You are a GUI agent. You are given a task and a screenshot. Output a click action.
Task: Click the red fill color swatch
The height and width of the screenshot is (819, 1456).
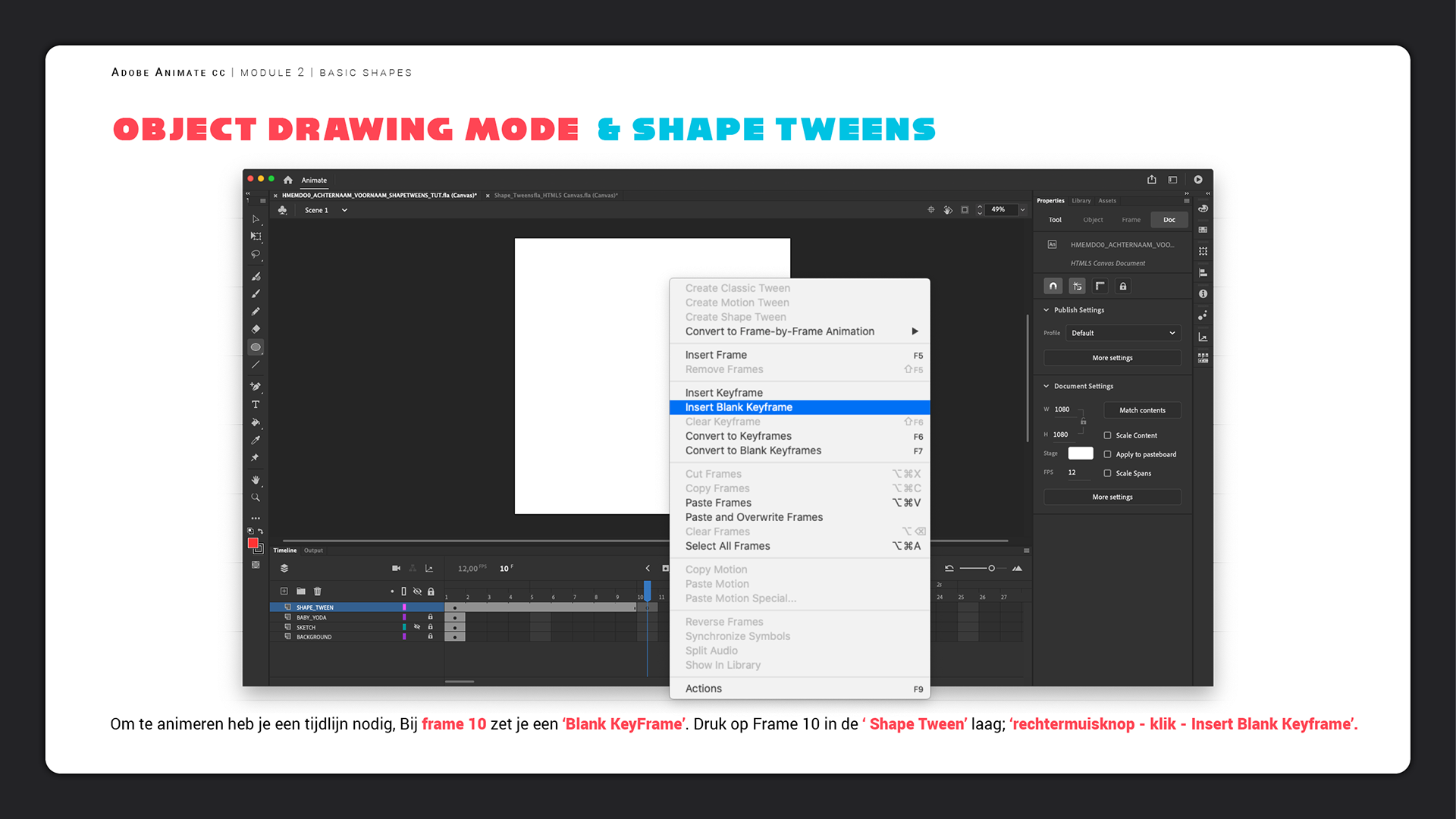click(x=253, y=543)
